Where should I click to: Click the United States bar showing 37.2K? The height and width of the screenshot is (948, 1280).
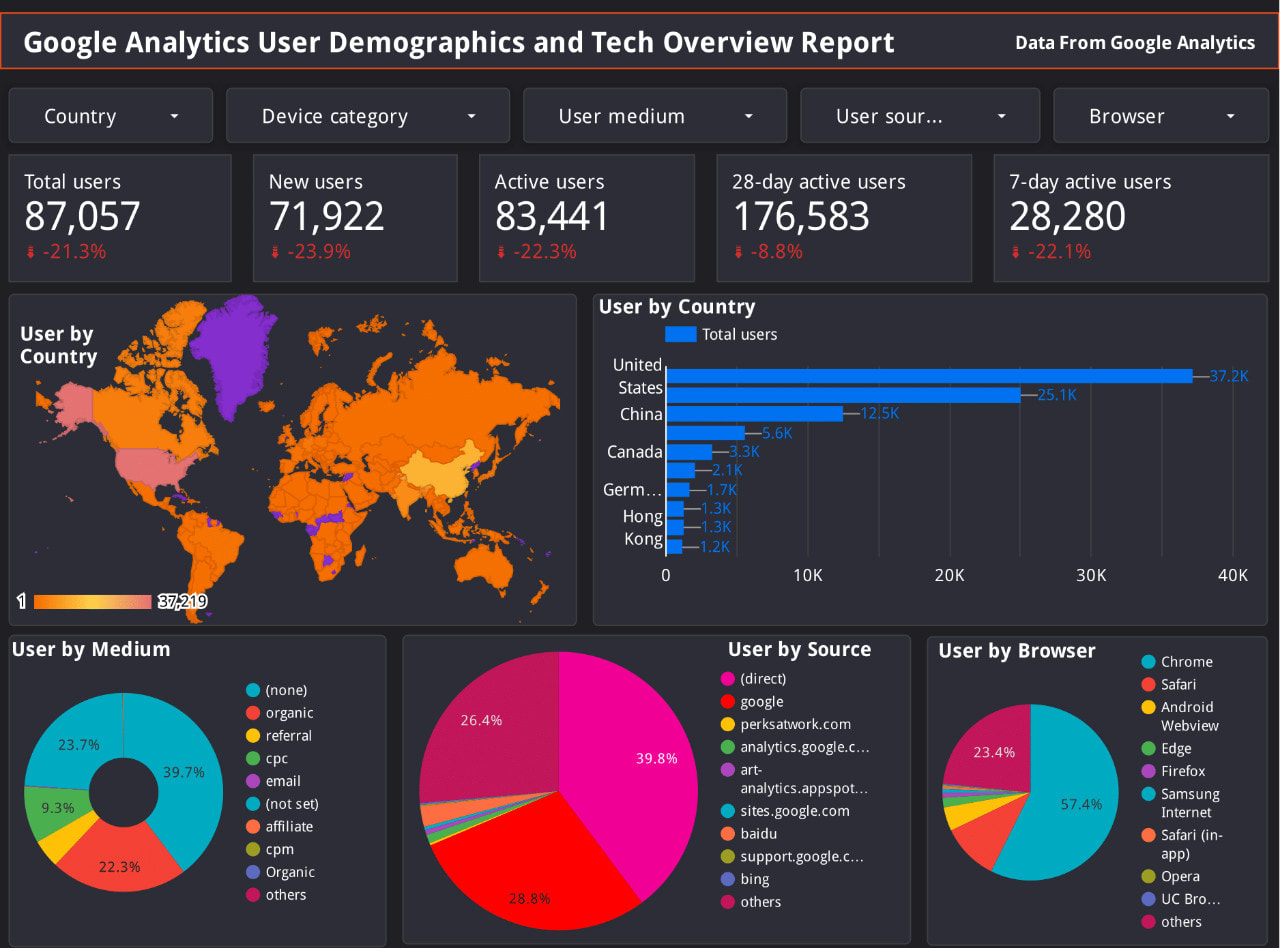[929, 376]
